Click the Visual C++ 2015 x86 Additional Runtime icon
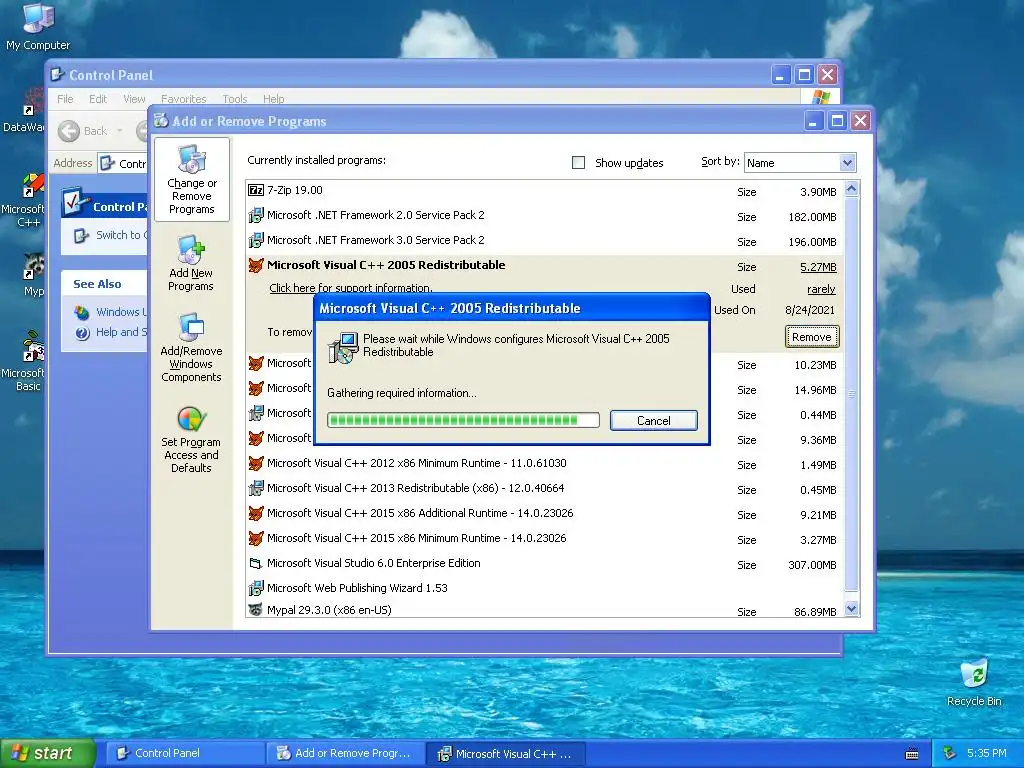This screenshot has width=1024, height=768. [256, 513]
